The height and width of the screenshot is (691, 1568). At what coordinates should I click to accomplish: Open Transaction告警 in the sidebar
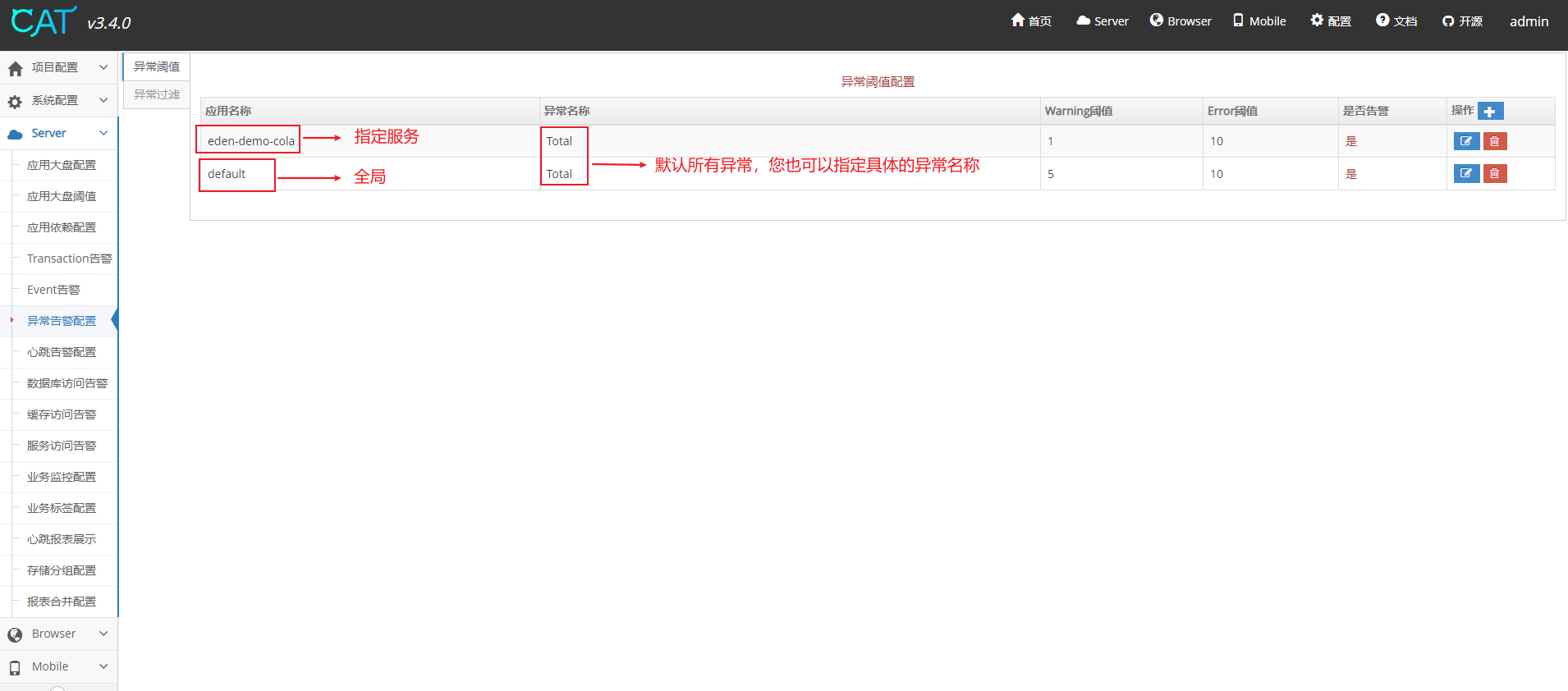(70, 259)
